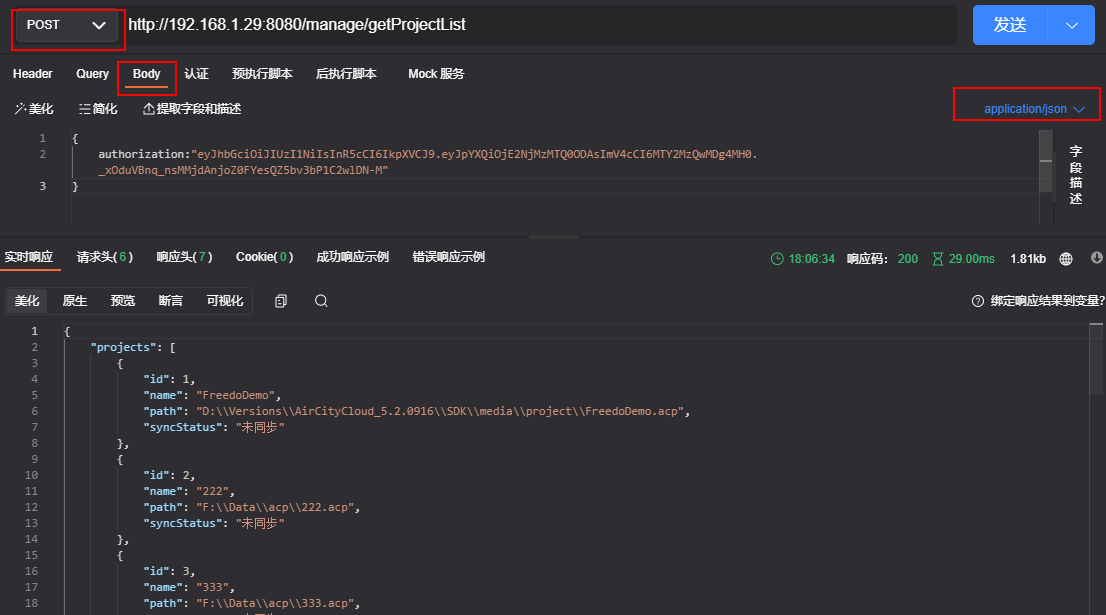This screenshot has height=615, width=1106.
Task: Click the request URL input field
Action: point(540,26)
